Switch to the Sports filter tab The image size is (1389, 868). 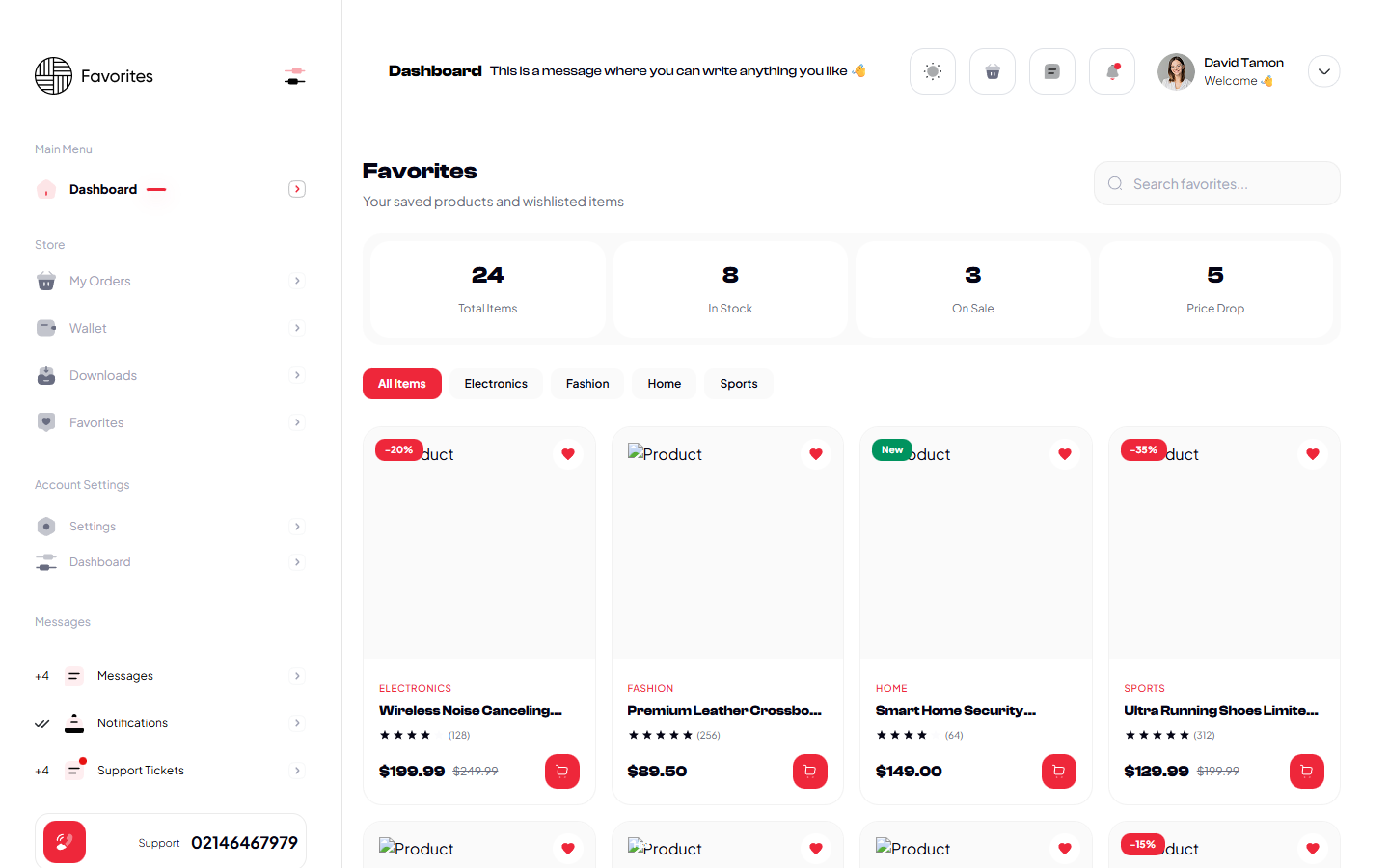click(738, 384)
